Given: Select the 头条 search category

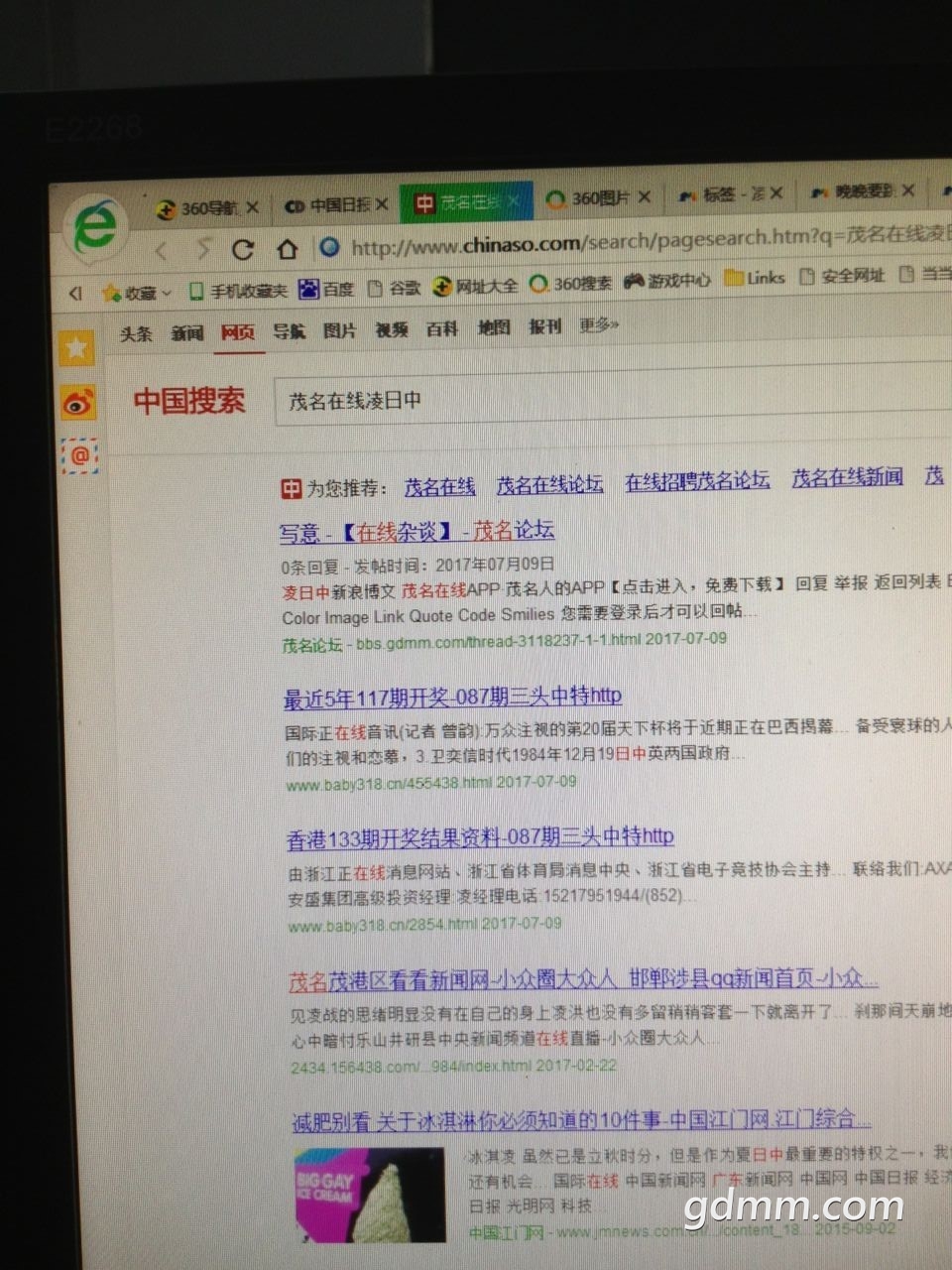Looking at the screenshot, I should pos(136,334).
